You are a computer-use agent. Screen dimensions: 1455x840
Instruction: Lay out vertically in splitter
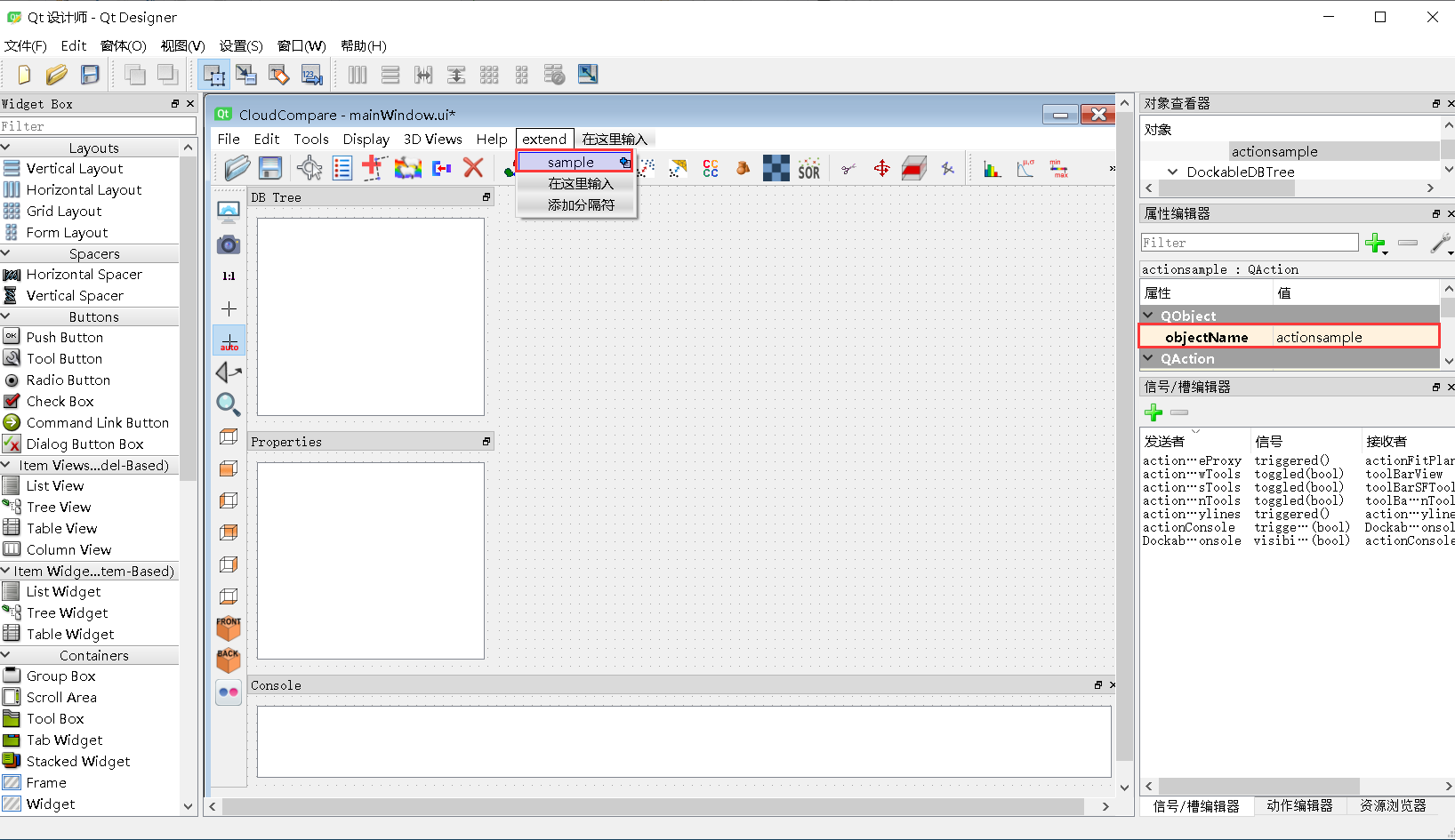pyautogui.click(x=456, y=75)
